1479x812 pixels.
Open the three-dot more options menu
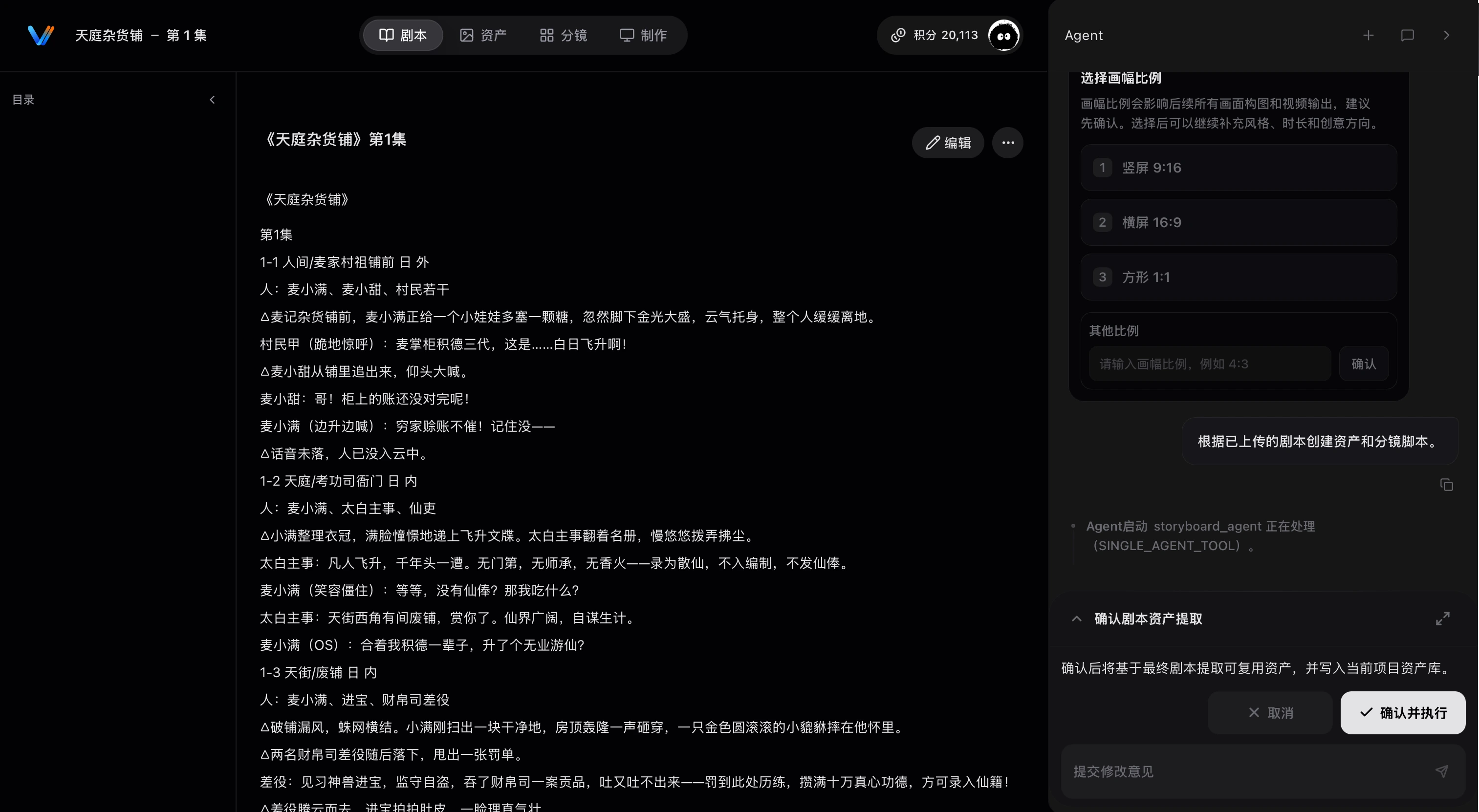1008,142
